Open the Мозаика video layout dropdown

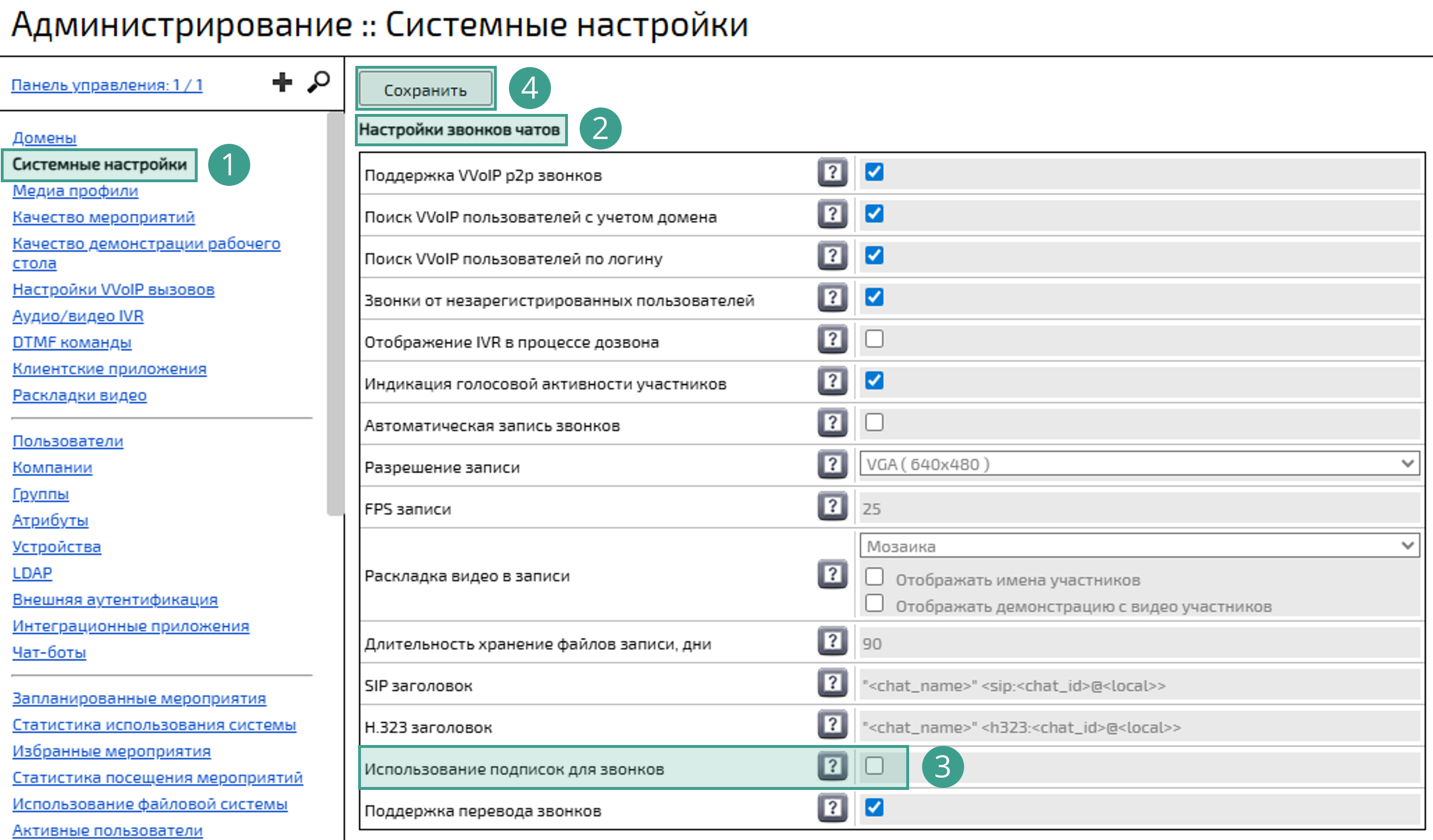click(1137, 545)
